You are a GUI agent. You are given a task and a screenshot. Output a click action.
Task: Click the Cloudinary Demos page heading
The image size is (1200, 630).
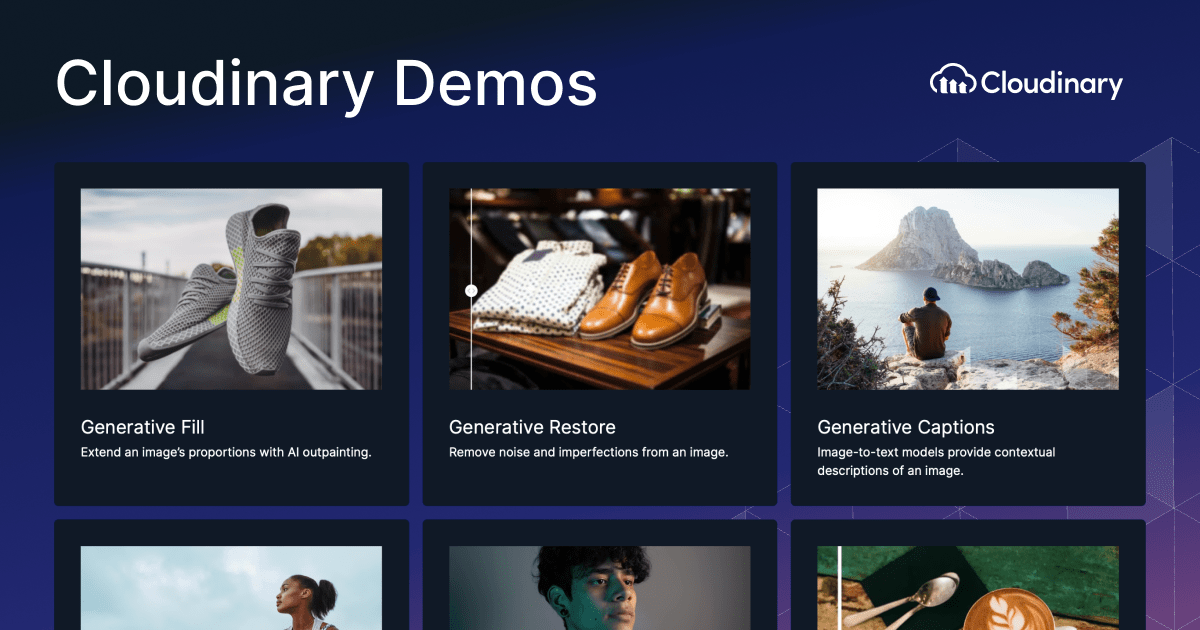point(327,85)
